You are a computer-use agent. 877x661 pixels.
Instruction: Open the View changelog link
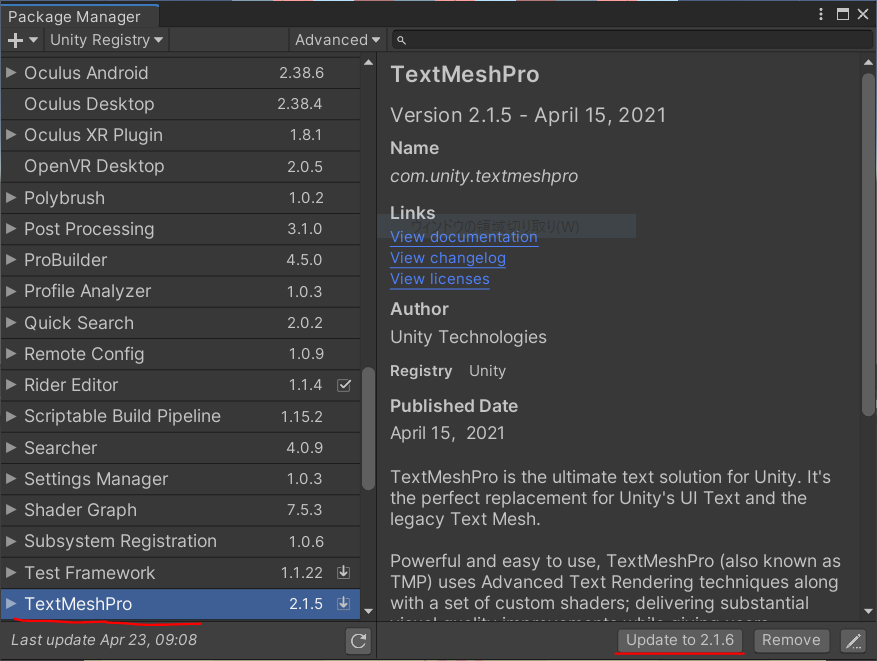448,258
